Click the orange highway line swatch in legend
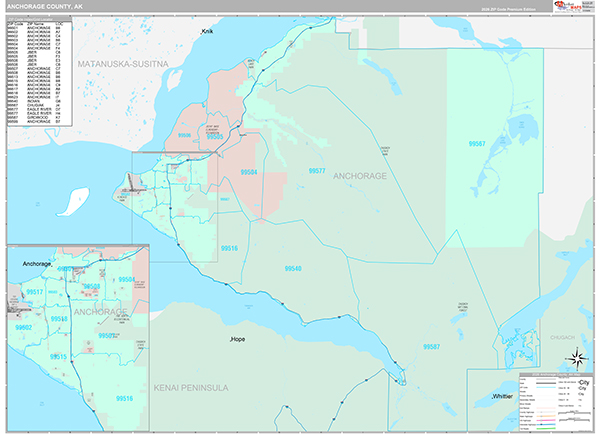600x434 pixels. pos(546,416)
